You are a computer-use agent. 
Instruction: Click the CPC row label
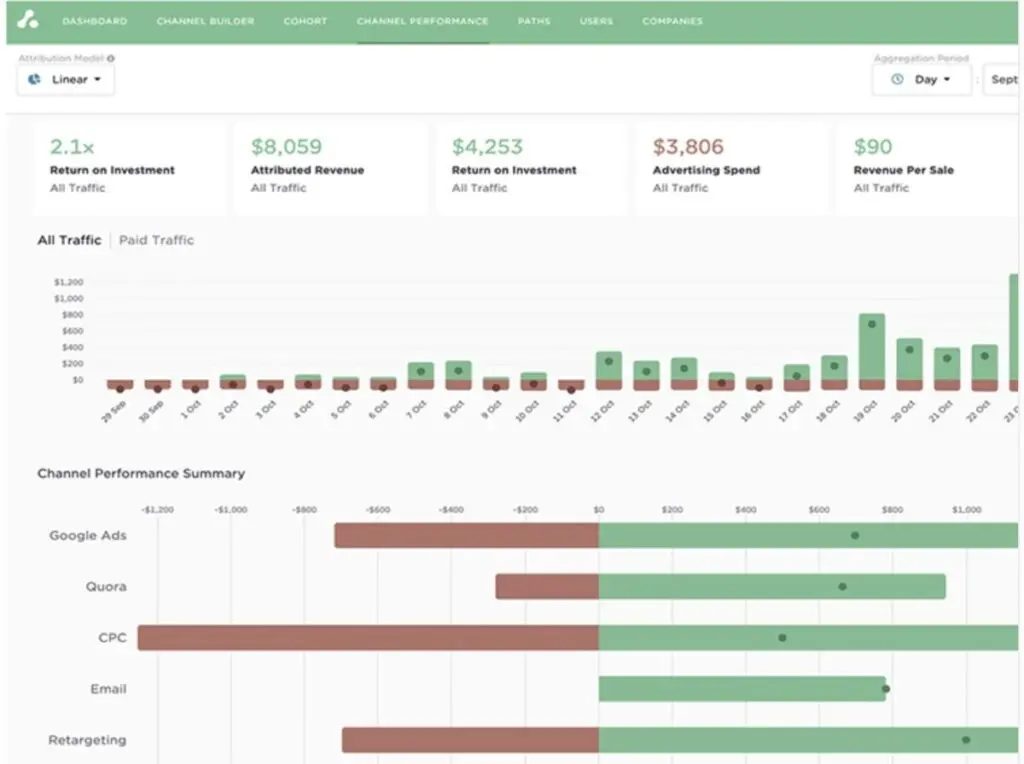coord(112,637)
